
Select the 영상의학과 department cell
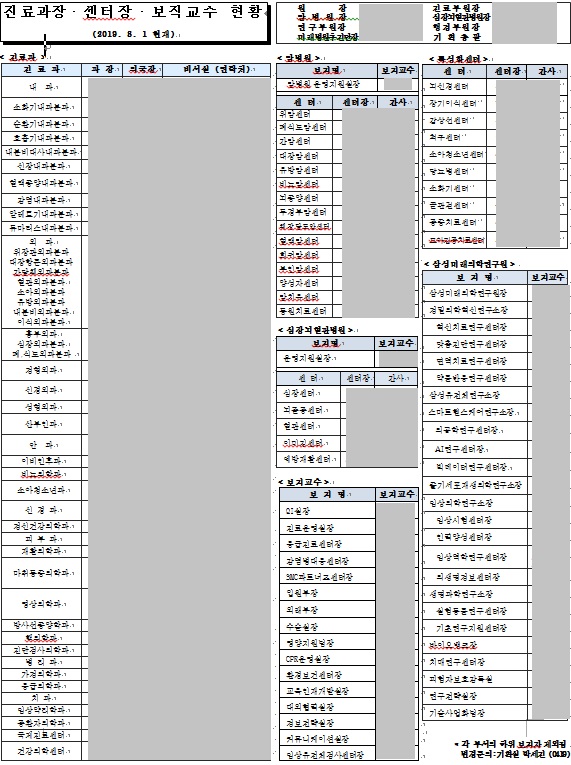[41, 604]
